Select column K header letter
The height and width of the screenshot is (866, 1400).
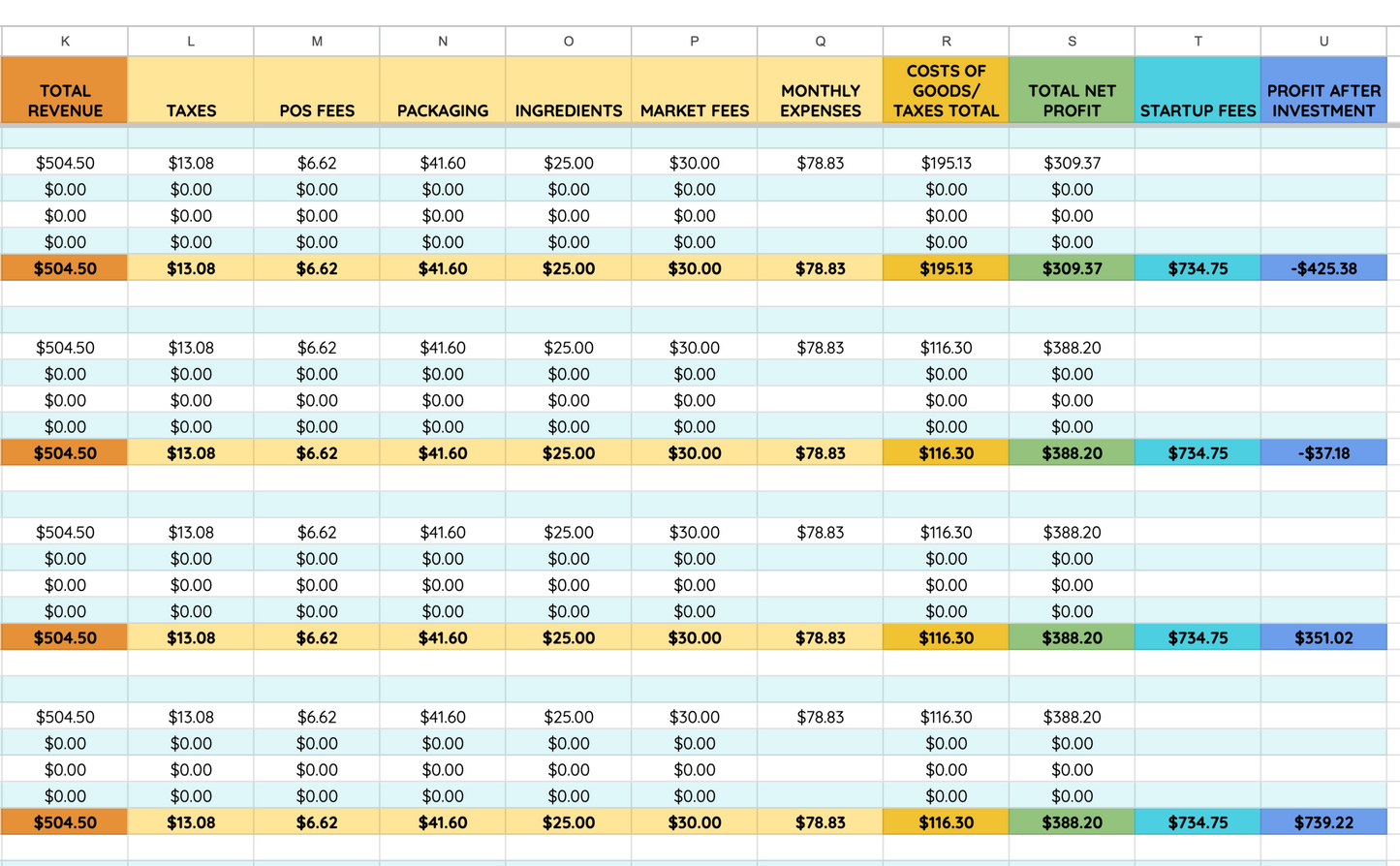(x=65, y=42)
